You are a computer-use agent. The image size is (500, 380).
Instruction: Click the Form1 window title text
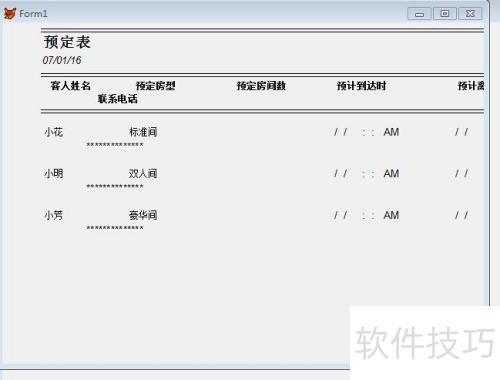click(x=33, y=14)
